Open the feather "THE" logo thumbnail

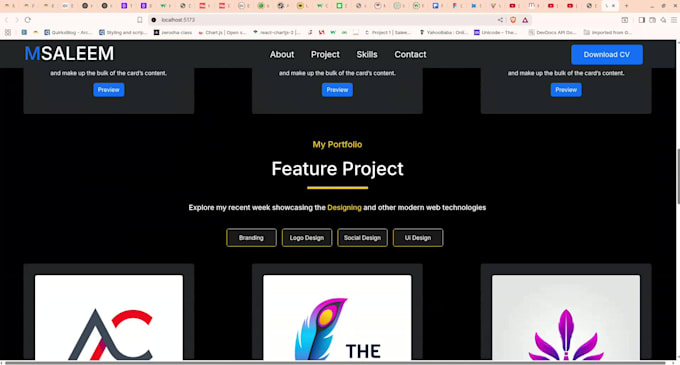tap(337, 317)
